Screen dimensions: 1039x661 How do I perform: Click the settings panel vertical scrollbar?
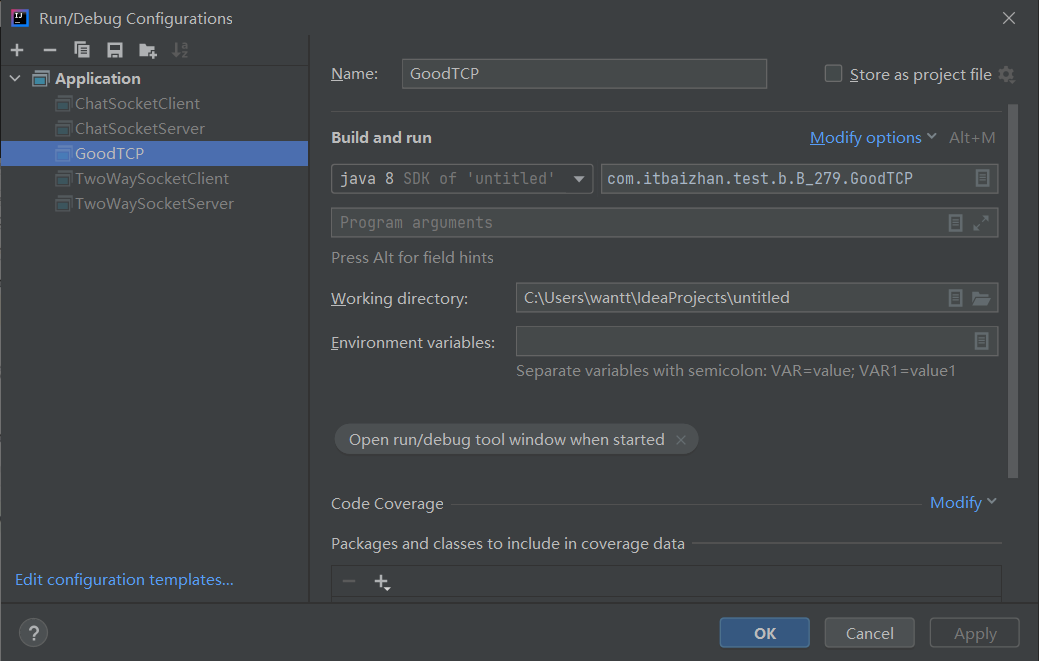coord(1012,291)
